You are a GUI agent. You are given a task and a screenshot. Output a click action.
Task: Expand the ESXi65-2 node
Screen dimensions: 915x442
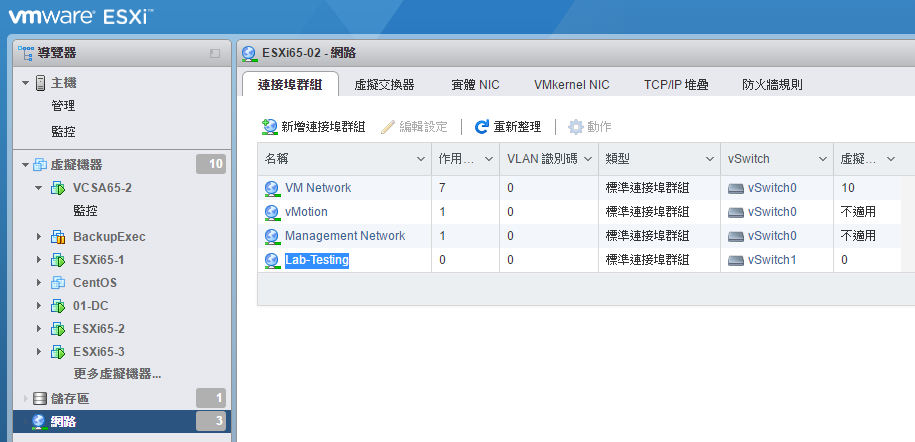click(39, 329)
